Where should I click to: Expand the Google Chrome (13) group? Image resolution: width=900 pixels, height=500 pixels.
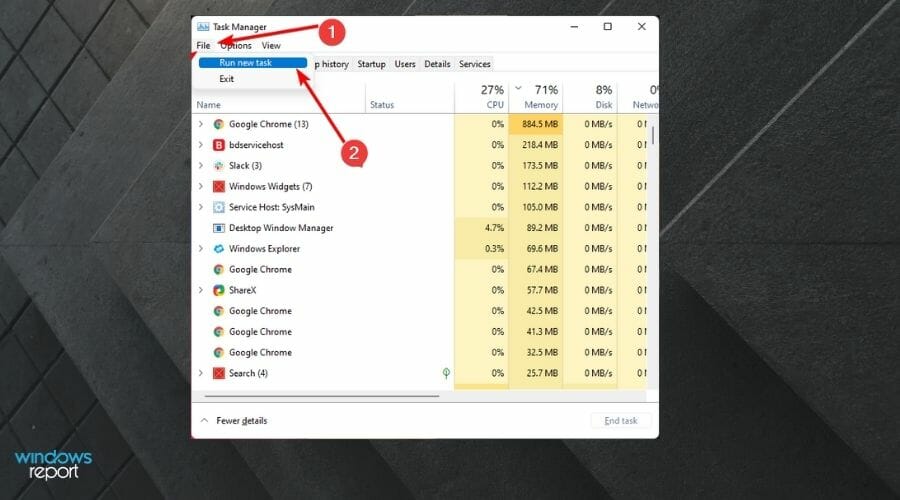point(200,124)
